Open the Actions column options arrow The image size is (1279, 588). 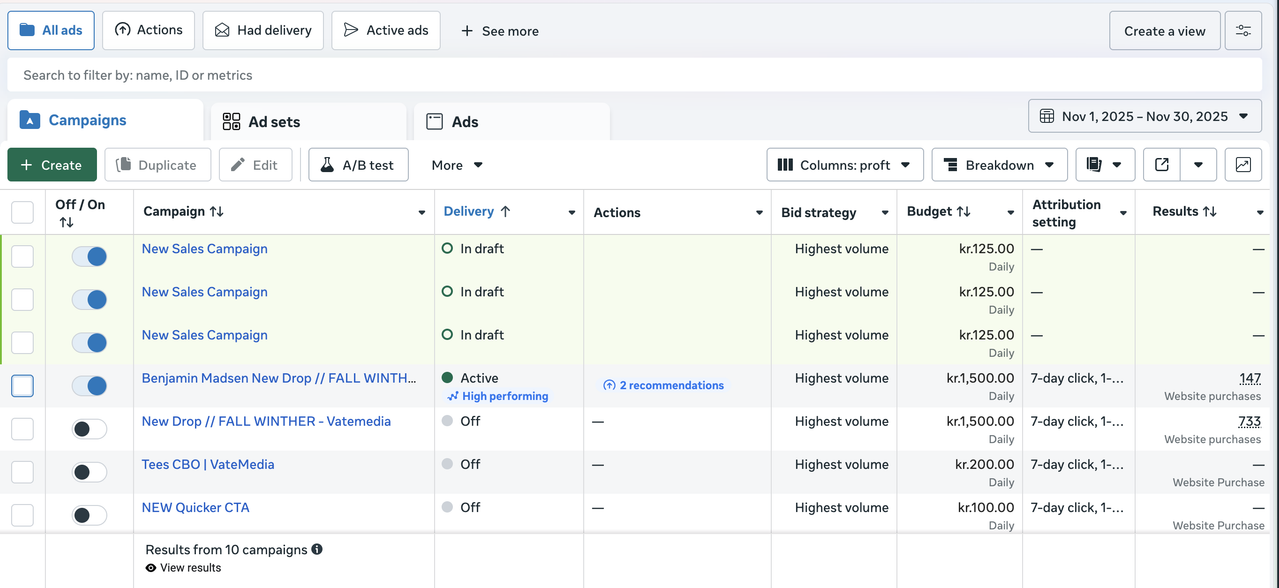coord(759,212)
